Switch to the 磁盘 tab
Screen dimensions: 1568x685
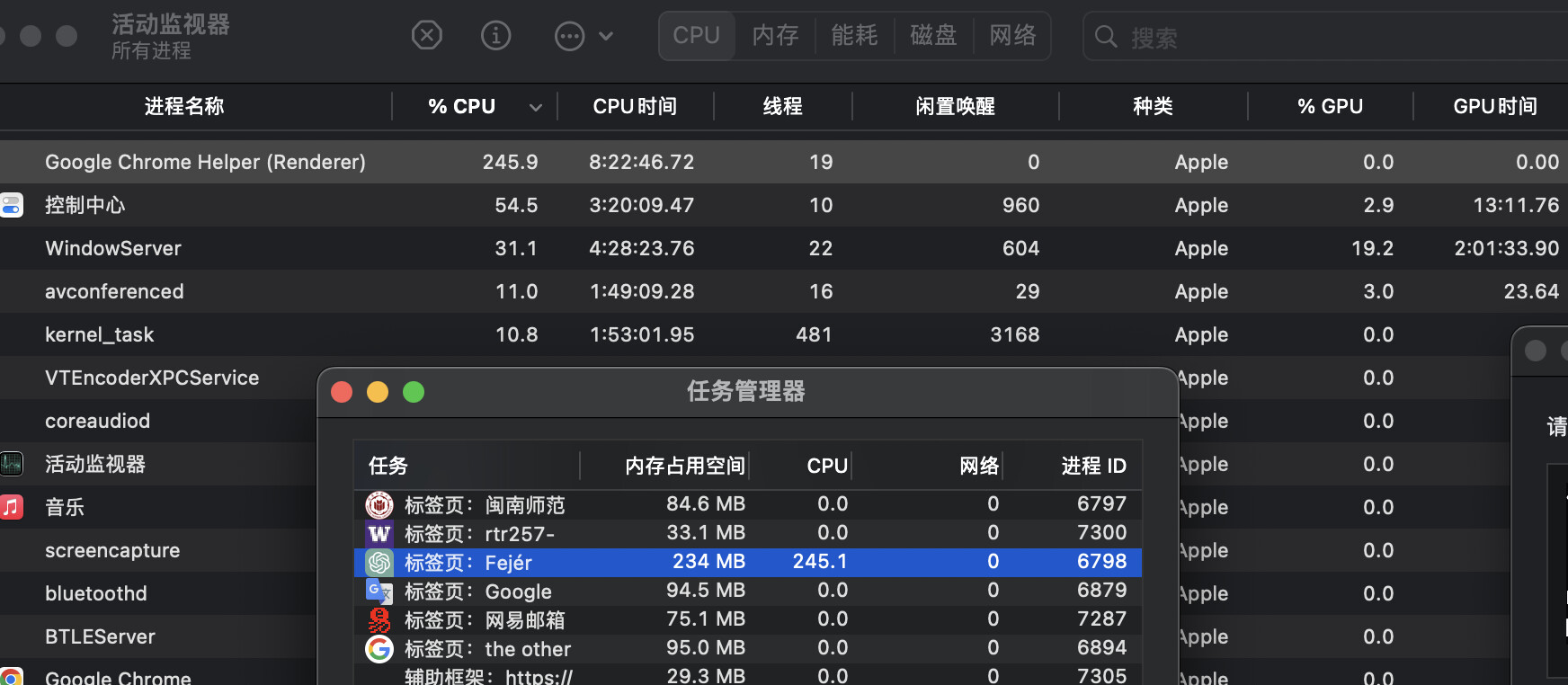coord(933,36)
